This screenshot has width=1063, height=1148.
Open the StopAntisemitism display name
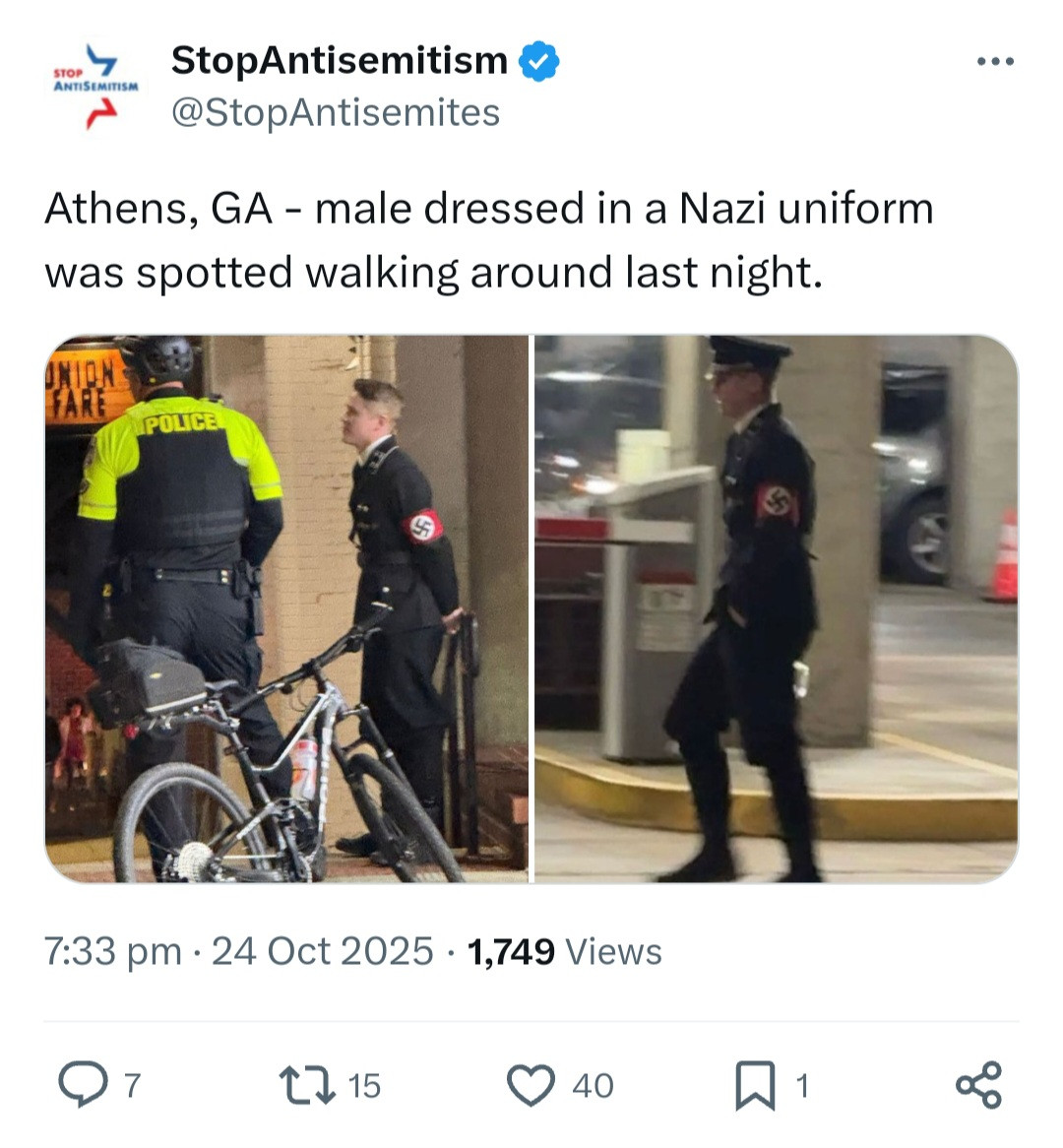[339, 60]
